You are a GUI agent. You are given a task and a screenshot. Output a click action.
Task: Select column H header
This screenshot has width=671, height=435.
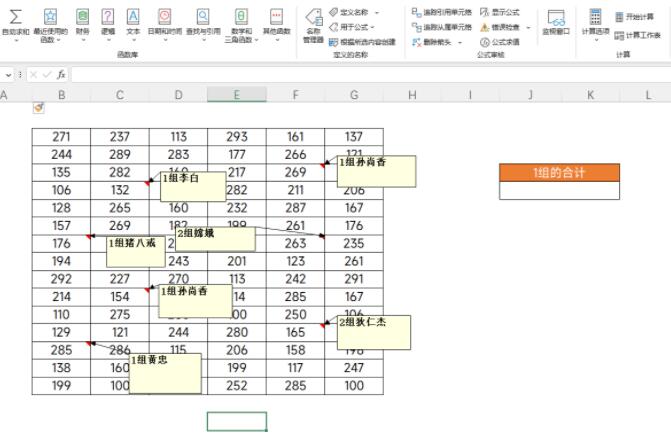tap(412, 95)
